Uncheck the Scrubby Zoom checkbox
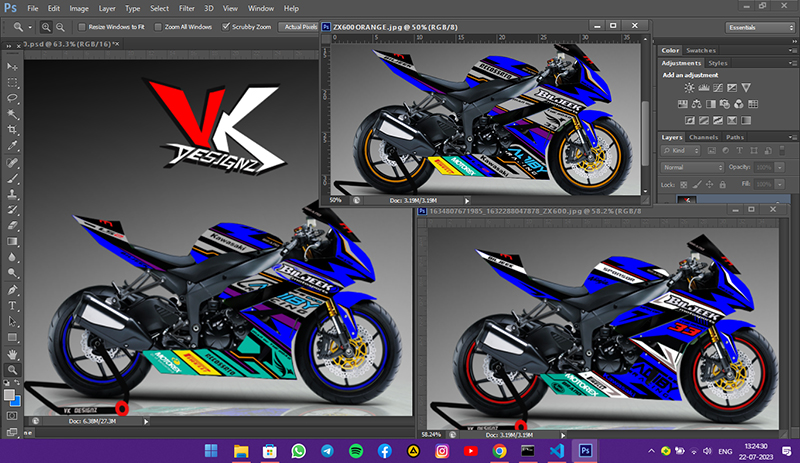Image resolution: width=800 pixels, height=463 pixels. click(225, 27)
